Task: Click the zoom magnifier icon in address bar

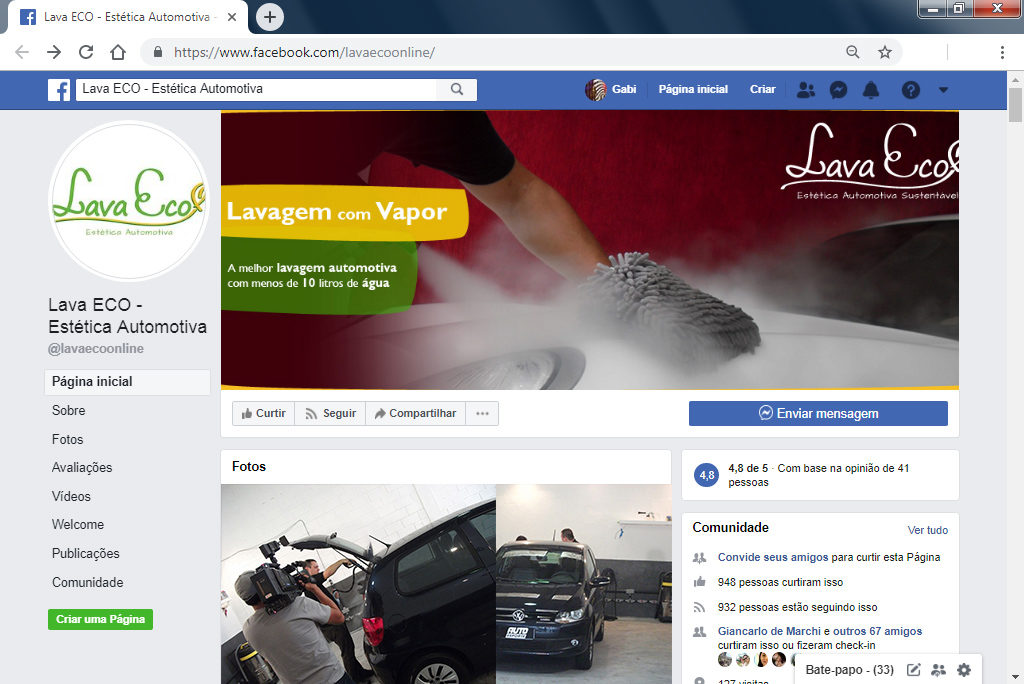Action: pyautogui.click(x=852, y=52)
